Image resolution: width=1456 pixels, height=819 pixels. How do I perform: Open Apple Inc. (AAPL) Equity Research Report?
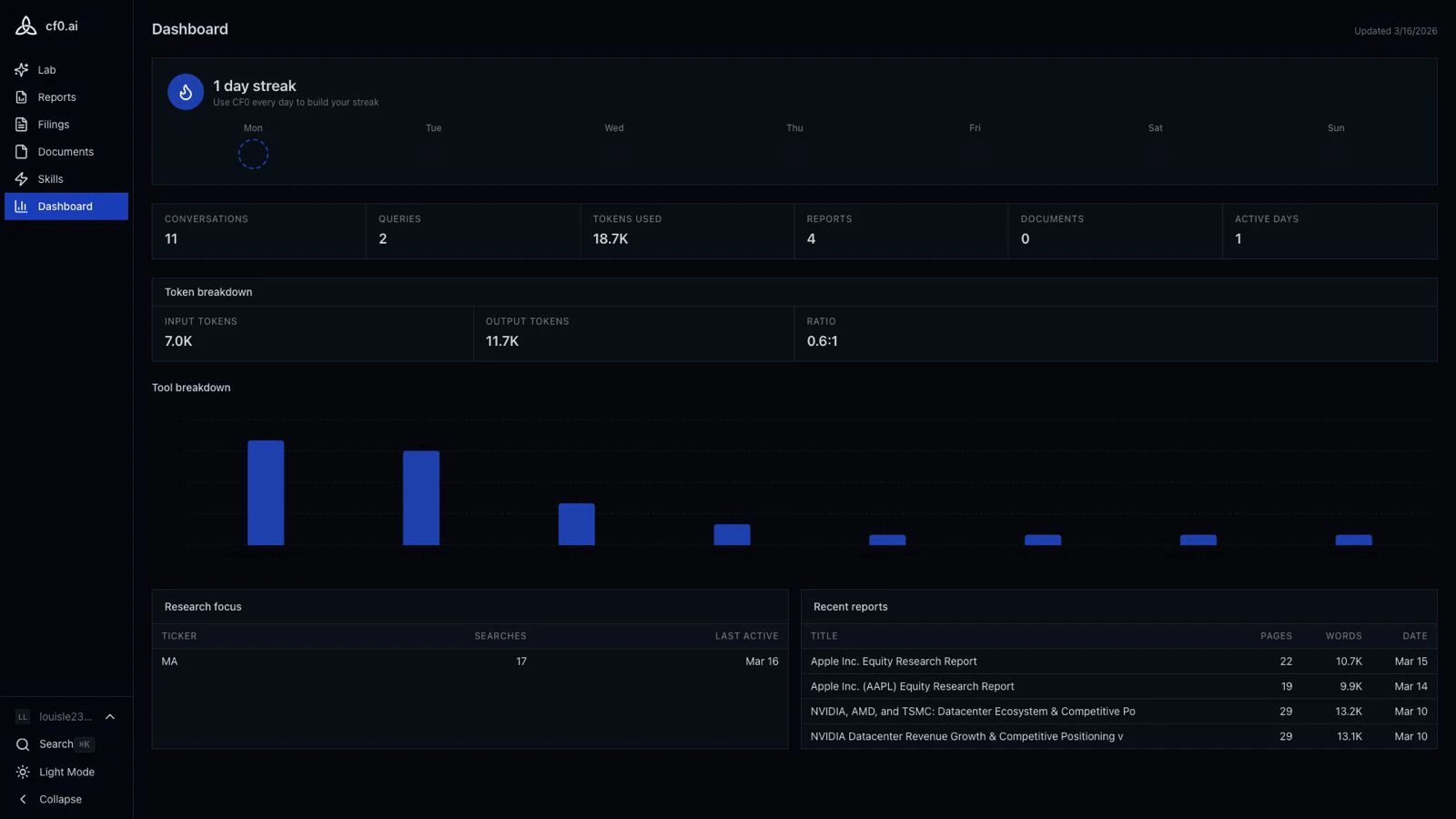point(912,686)
